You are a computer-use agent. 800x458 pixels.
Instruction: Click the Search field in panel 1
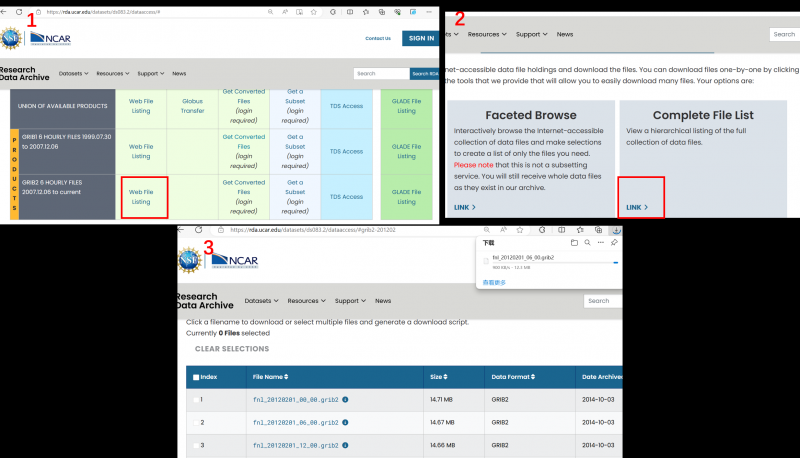tap(380, 73)
